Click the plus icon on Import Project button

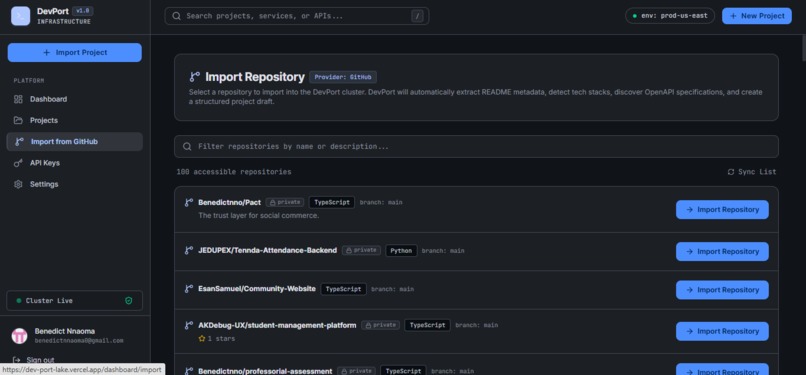click(47, 52)
